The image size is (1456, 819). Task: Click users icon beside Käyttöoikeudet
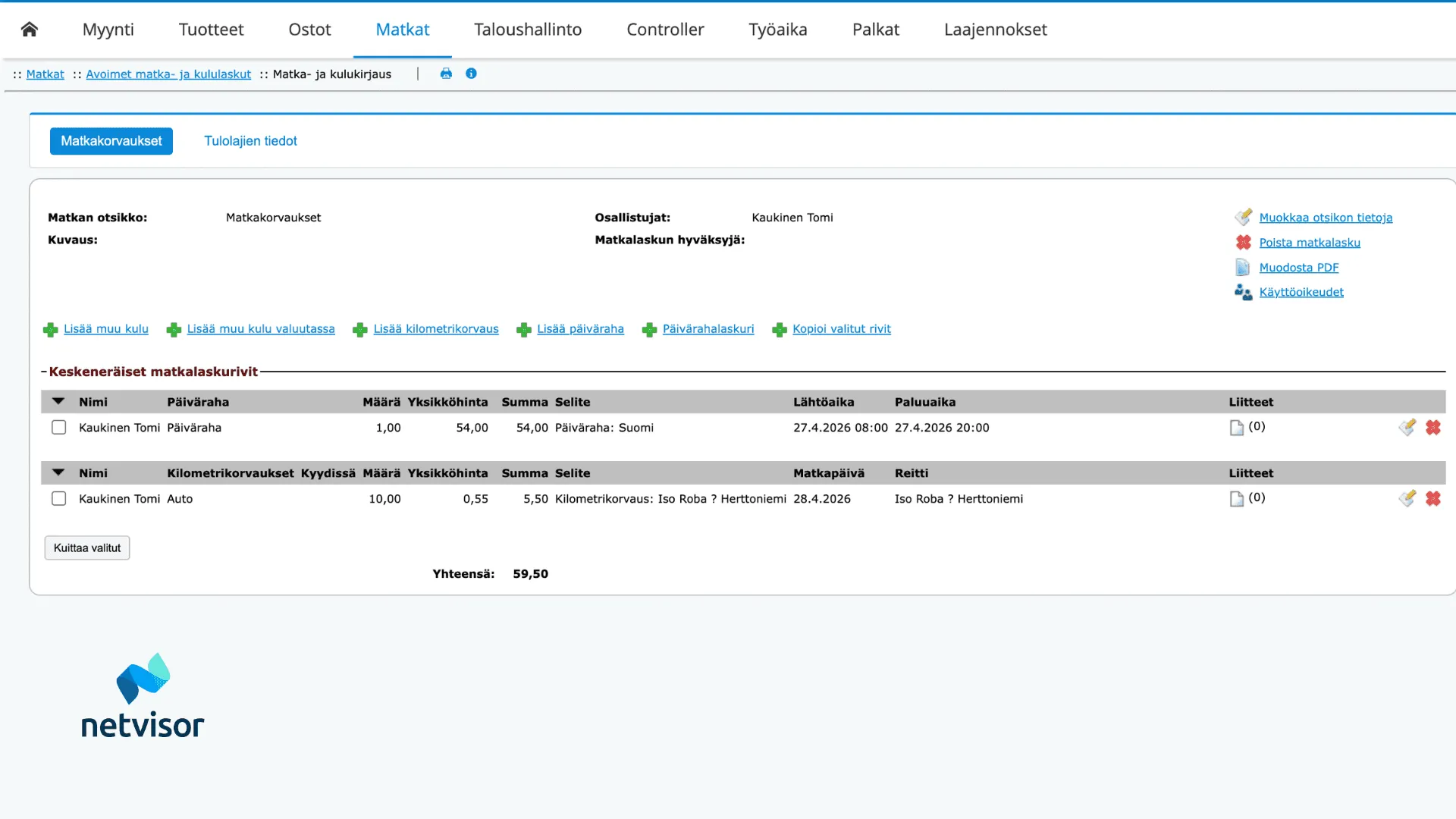(1243, 292)
